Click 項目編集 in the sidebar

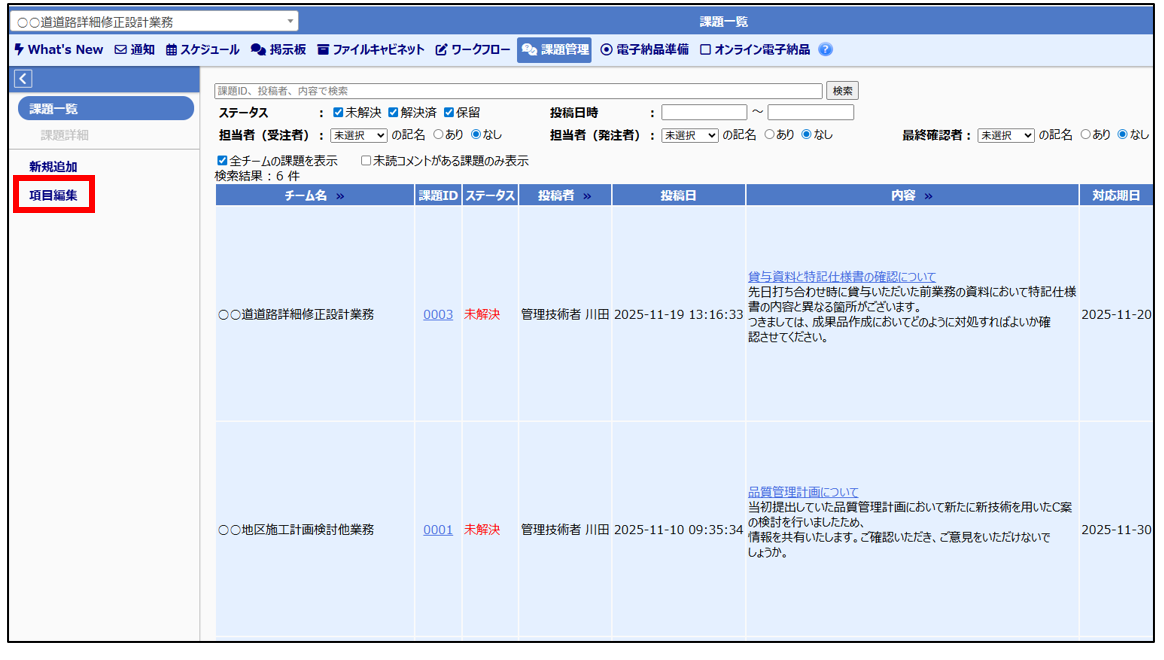(x=53, y=195)
